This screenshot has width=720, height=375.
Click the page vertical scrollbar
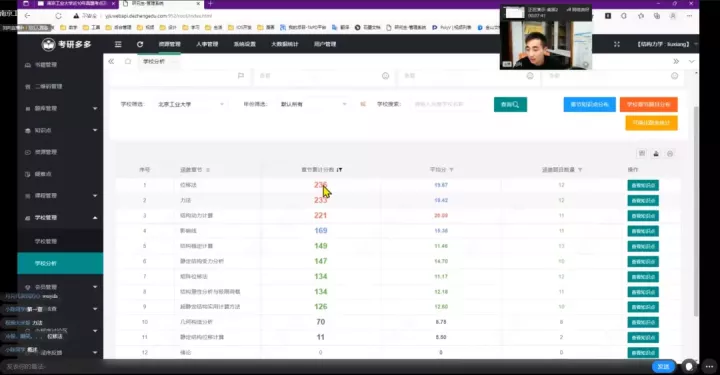[x=696, y=211]
